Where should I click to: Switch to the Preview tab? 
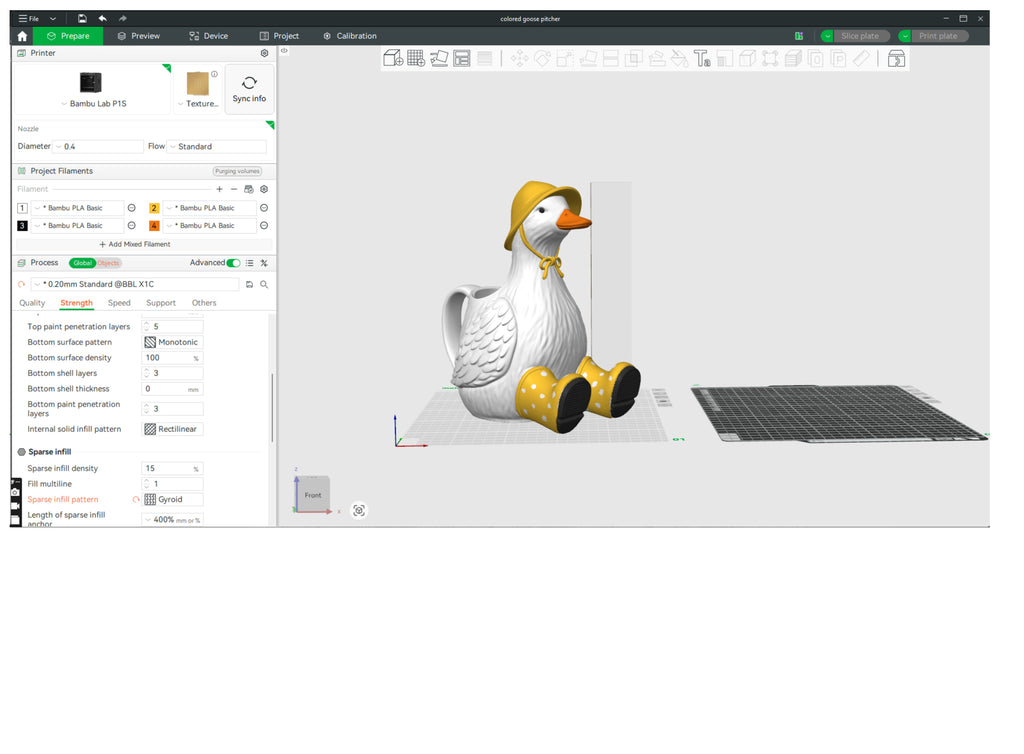pyautogui.click(x=138, y=36)
